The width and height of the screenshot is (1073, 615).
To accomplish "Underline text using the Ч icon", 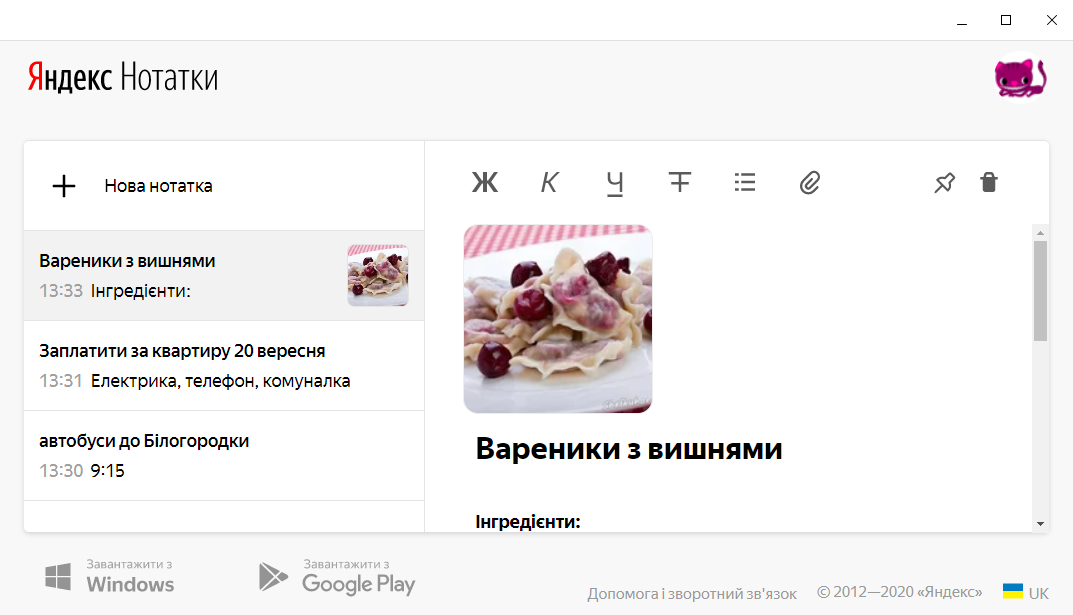I will click(x=615, y=183).
